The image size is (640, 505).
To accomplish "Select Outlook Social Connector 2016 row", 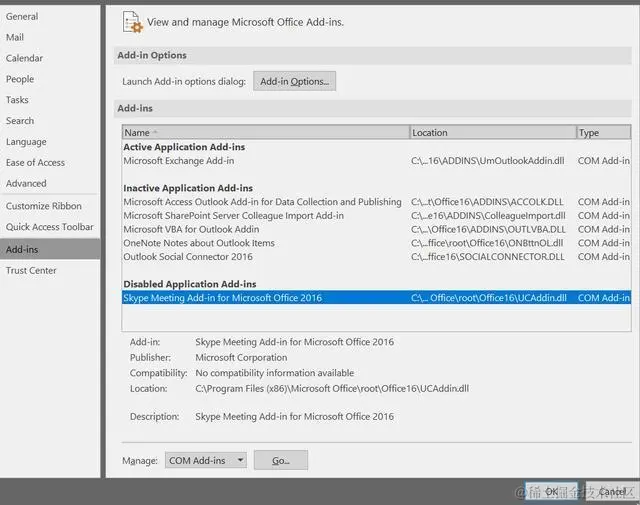I will [x=376, y=257].
